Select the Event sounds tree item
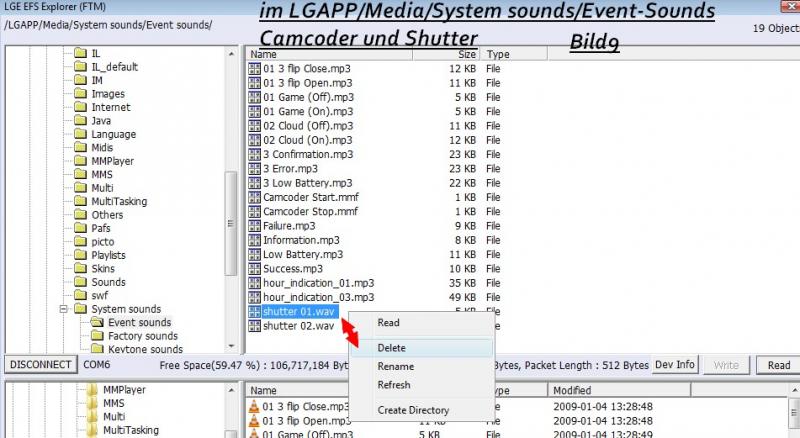This screenshot has height=438, width=800. [139, 323]
